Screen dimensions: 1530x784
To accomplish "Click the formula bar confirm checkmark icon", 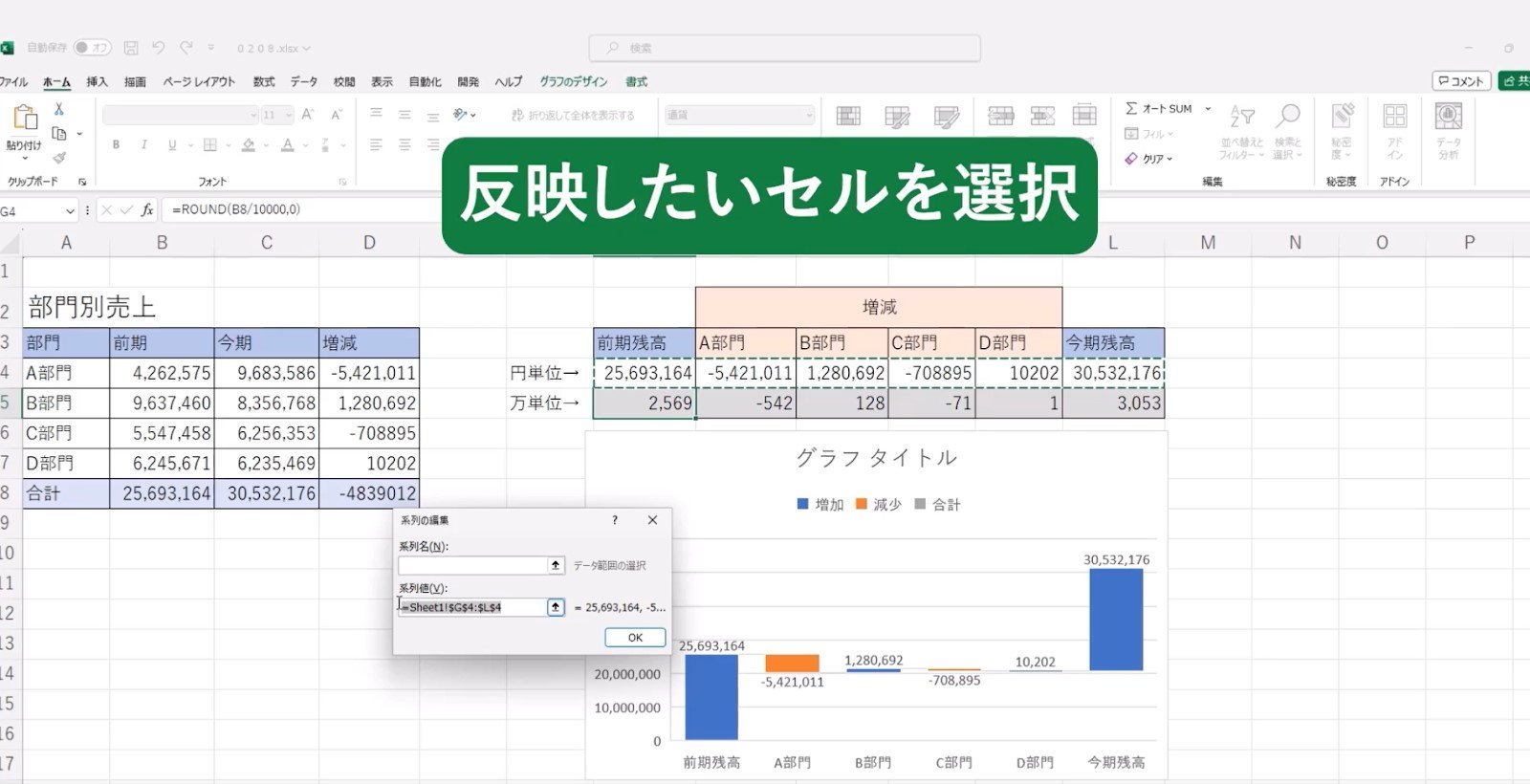I will coord(126,210).
